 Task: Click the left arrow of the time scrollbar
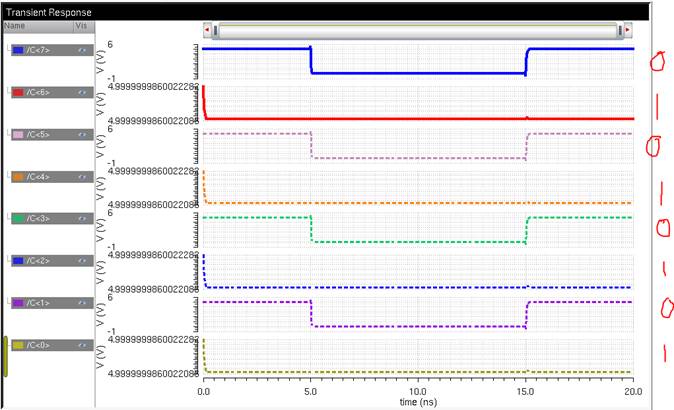[x=207, y=31]
